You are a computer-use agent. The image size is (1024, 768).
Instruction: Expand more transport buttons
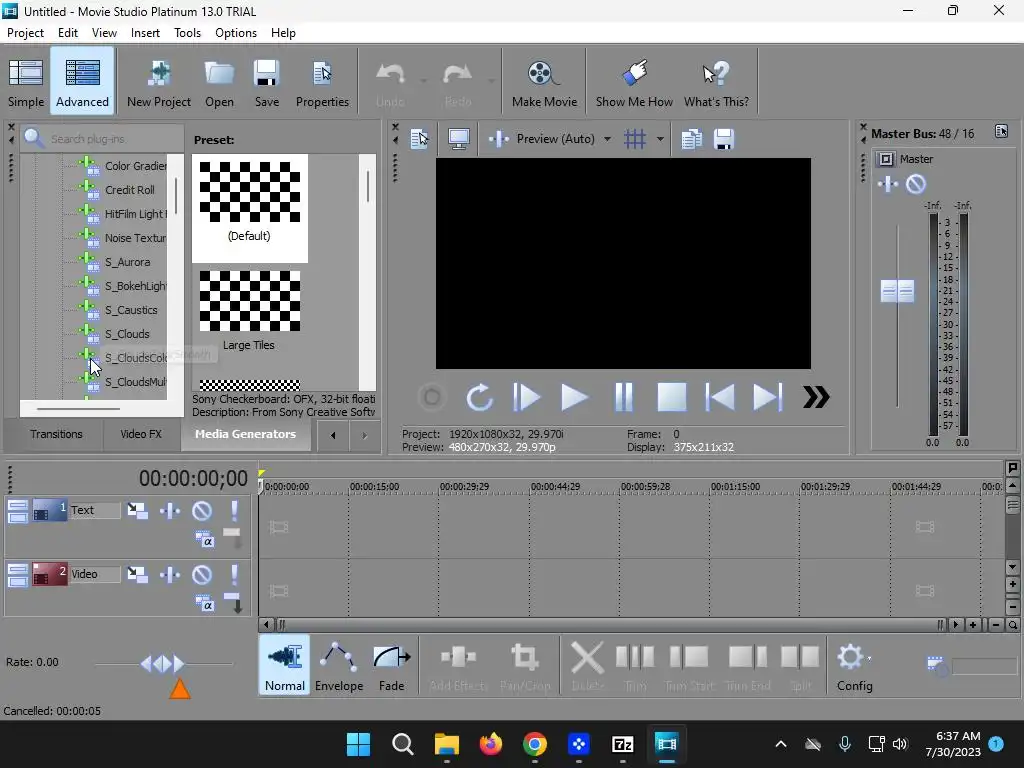pos(816,397)
